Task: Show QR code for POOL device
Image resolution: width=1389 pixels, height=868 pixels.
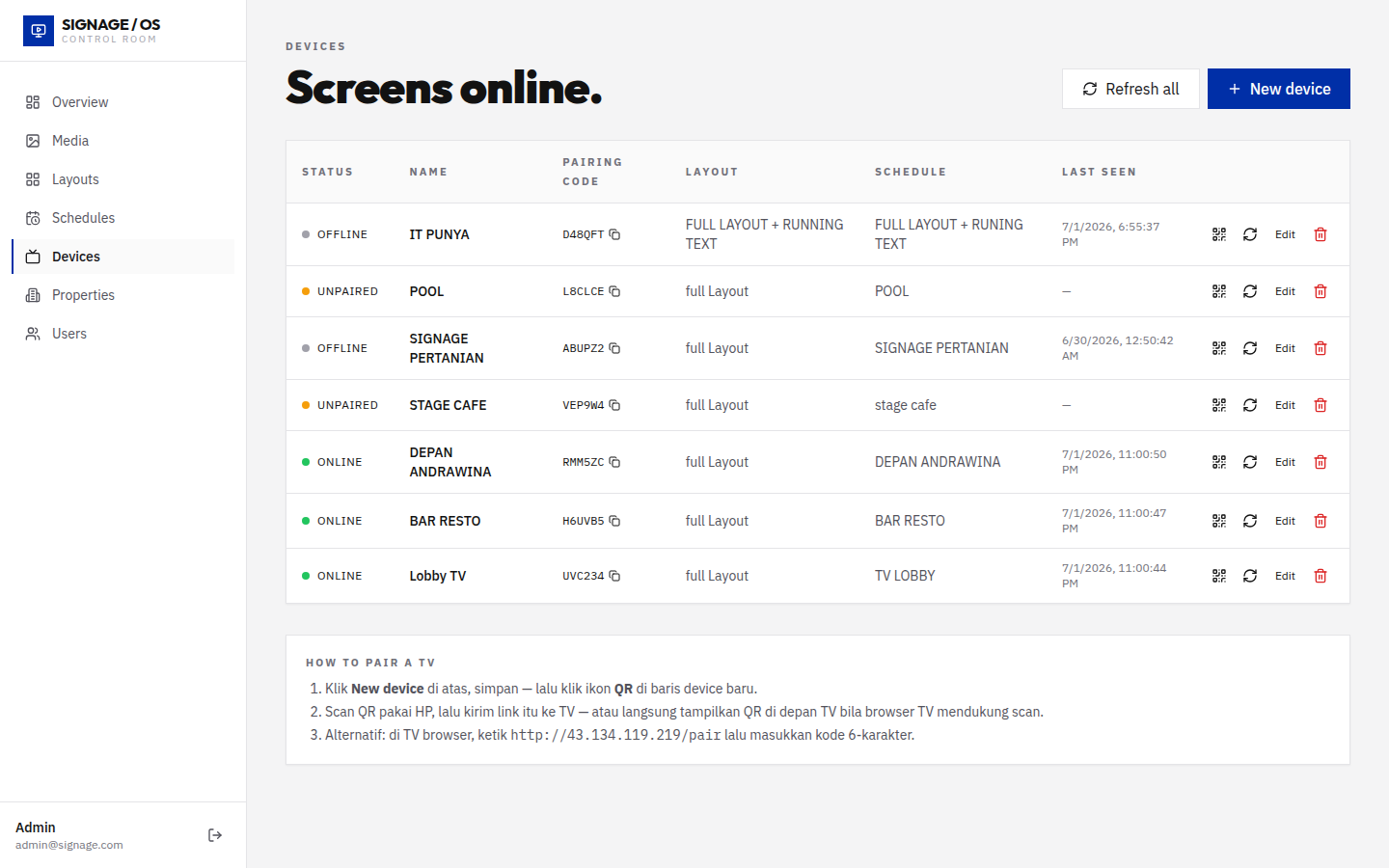Action: [x=1219, y=291]
